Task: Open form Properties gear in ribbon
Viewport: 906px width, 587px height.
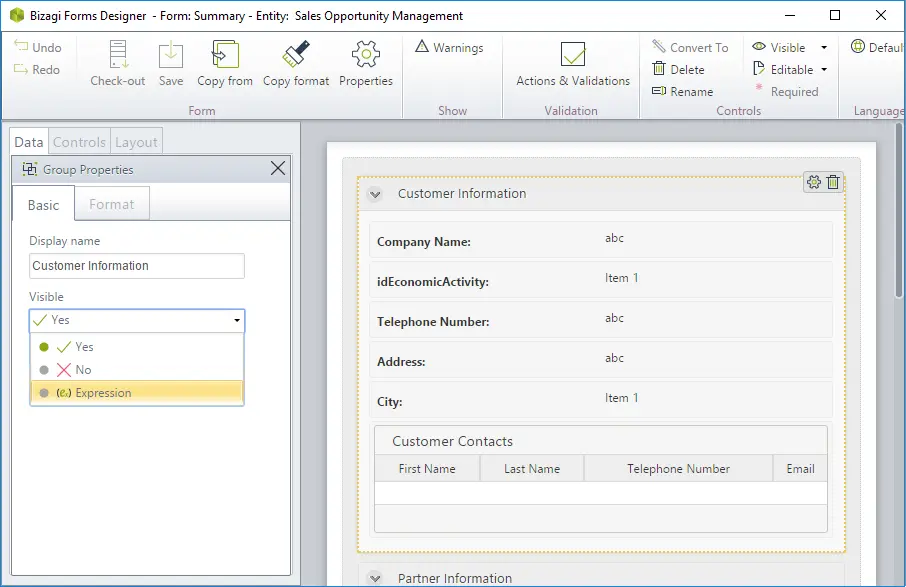Action: [366, 54]
